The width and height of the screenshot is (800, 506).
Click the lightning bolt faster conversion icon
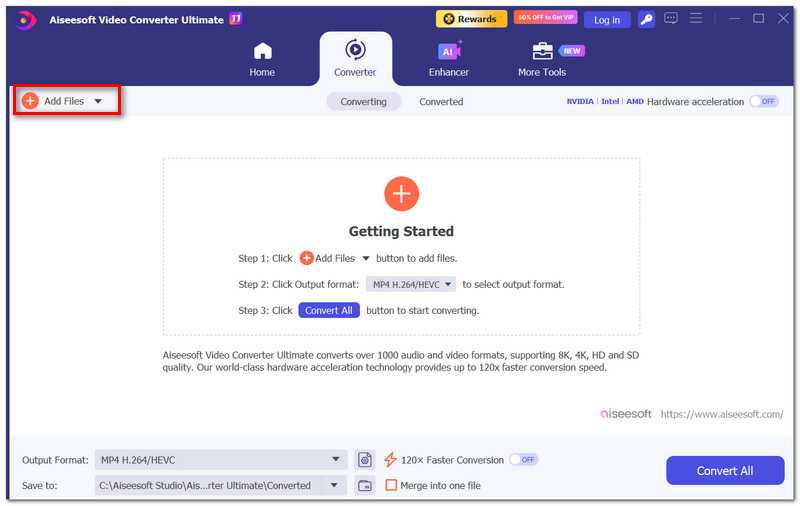tap(390, 460)
